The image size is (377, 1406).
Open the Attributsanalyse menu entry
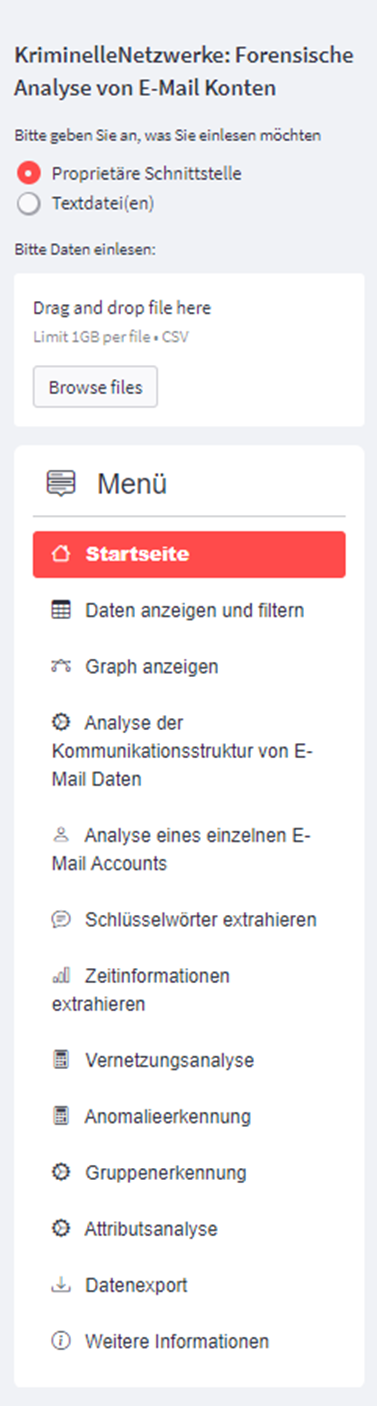[189, 1229]
